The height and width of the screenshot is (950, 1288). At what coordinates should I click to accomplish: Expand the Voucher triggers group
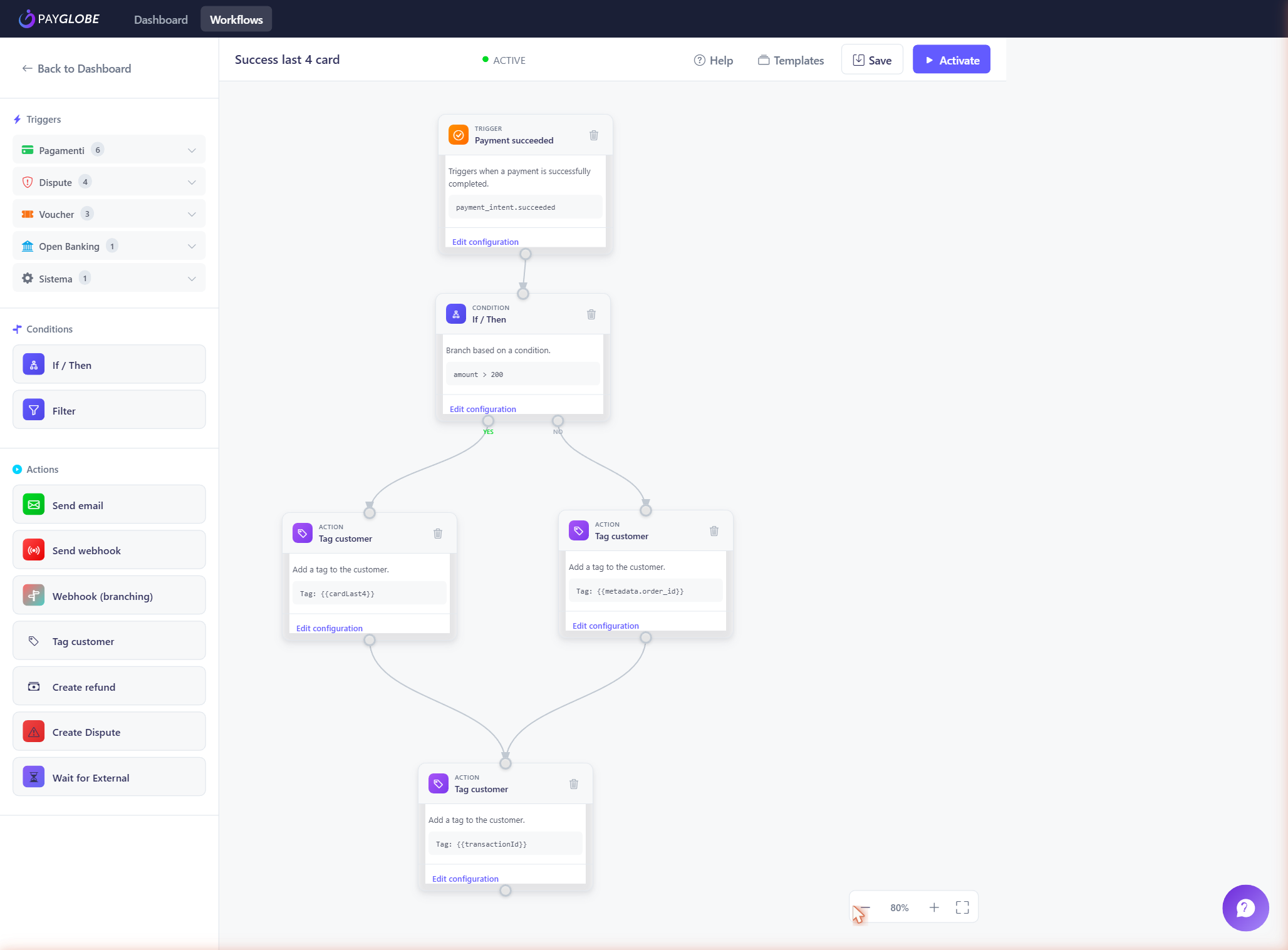(109, 214)
